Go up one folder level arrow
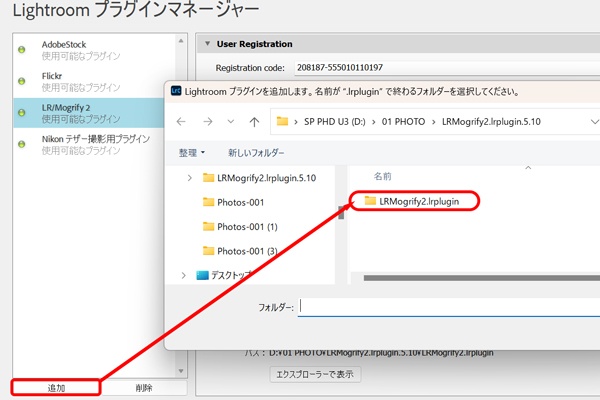 [254, 122]
